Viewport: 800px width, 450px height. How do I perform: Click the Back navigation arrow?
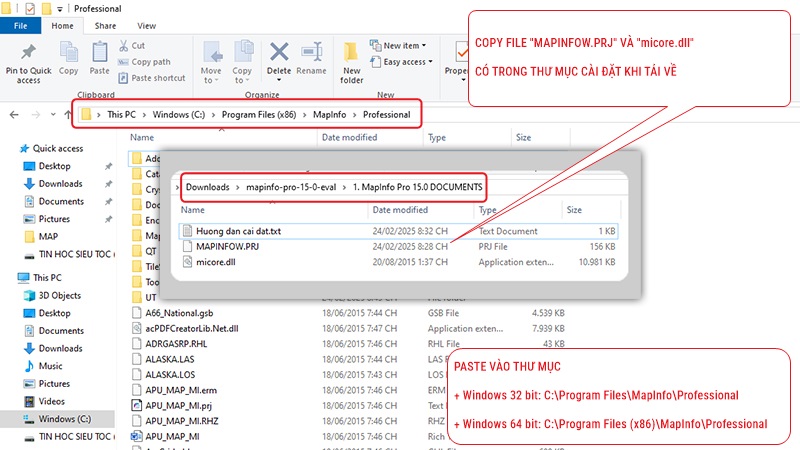14,115
